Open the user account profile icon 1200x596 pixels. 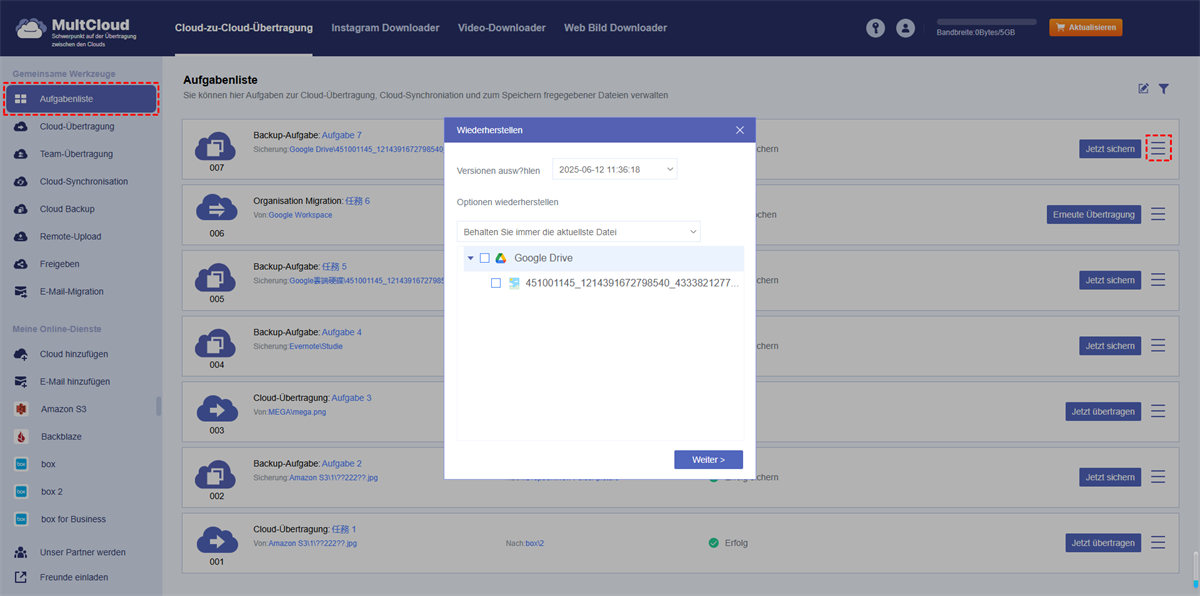coord(905,28)
